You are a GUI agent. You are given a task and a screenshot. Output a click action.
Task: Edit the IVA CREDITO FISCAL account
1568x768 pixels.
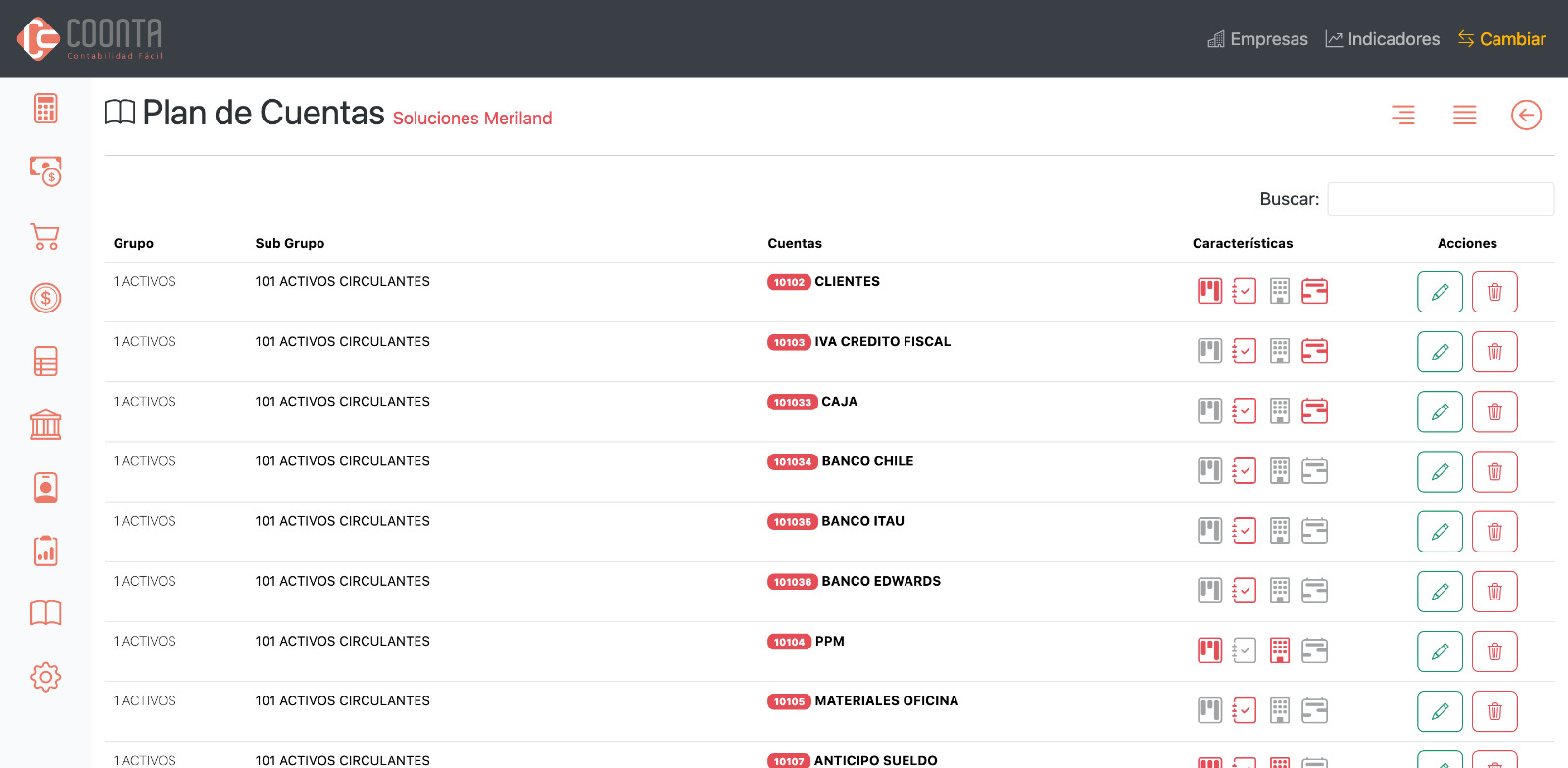[x=1439, y=352]
